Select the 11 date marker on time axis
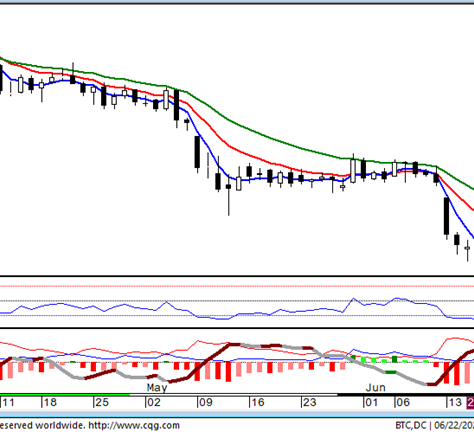The width and height of the screenshot is (474, 432). (x=8, y=402)
